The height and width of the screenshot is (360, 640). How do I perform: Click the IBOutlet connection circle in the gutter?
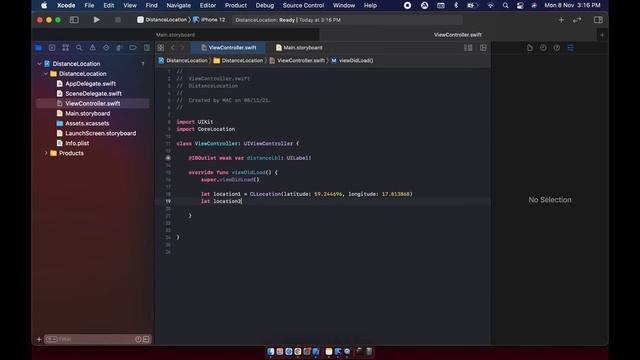coord(168,158)
